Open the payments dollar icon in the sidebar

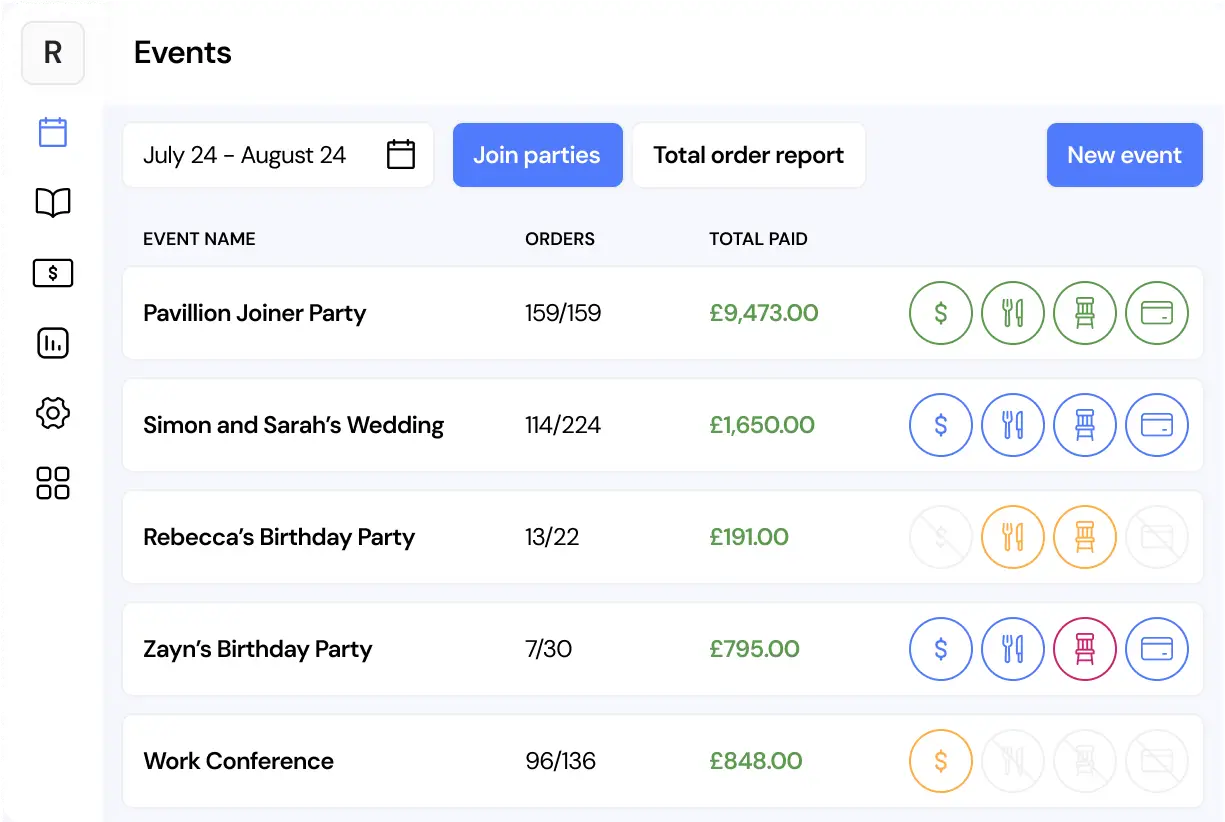pyautogui.click(x=53, y=273)
